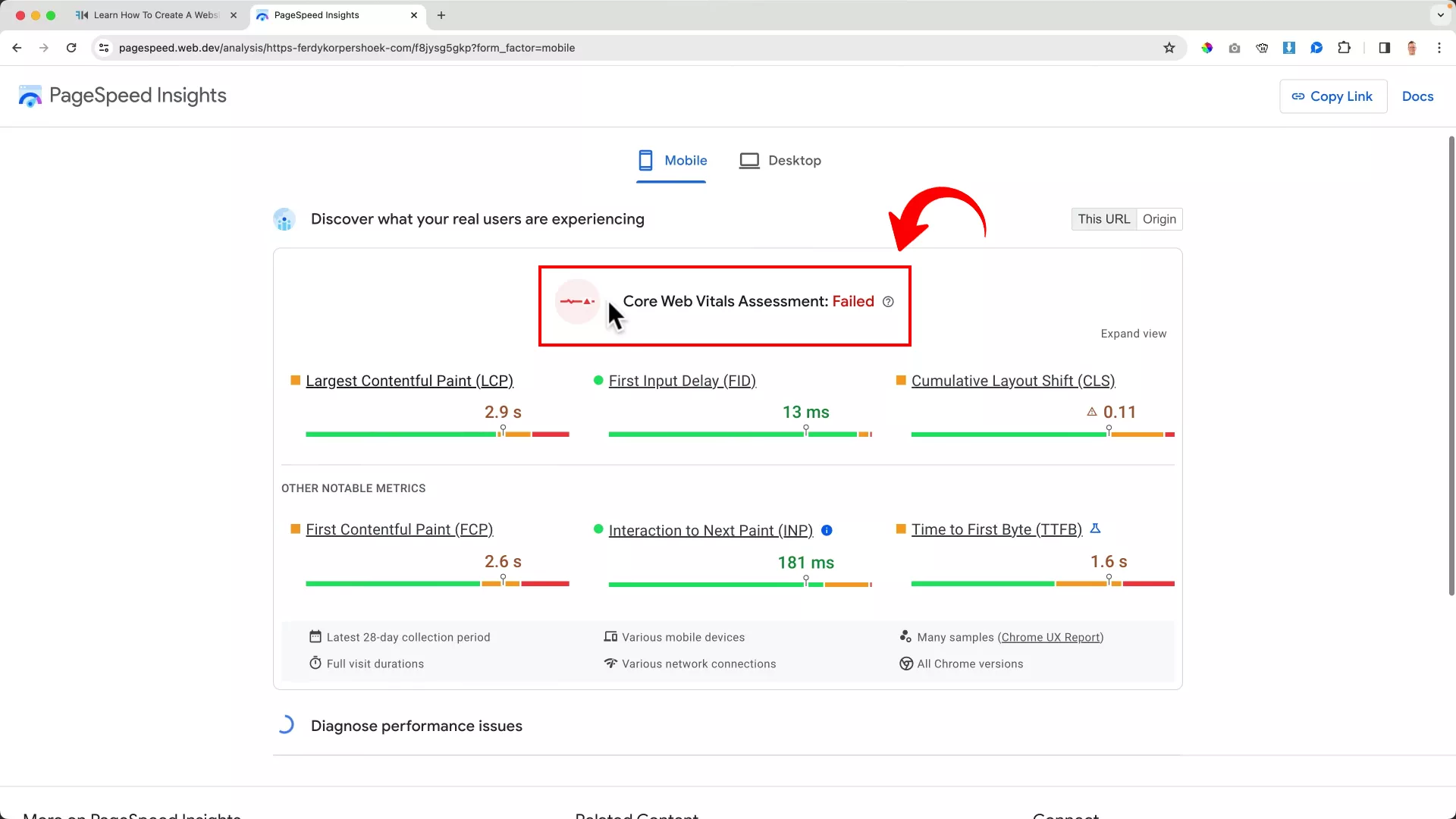Click the info icon beside Interaction to Next Paint
Screen dimensions: 1456x819
[827, 530]
